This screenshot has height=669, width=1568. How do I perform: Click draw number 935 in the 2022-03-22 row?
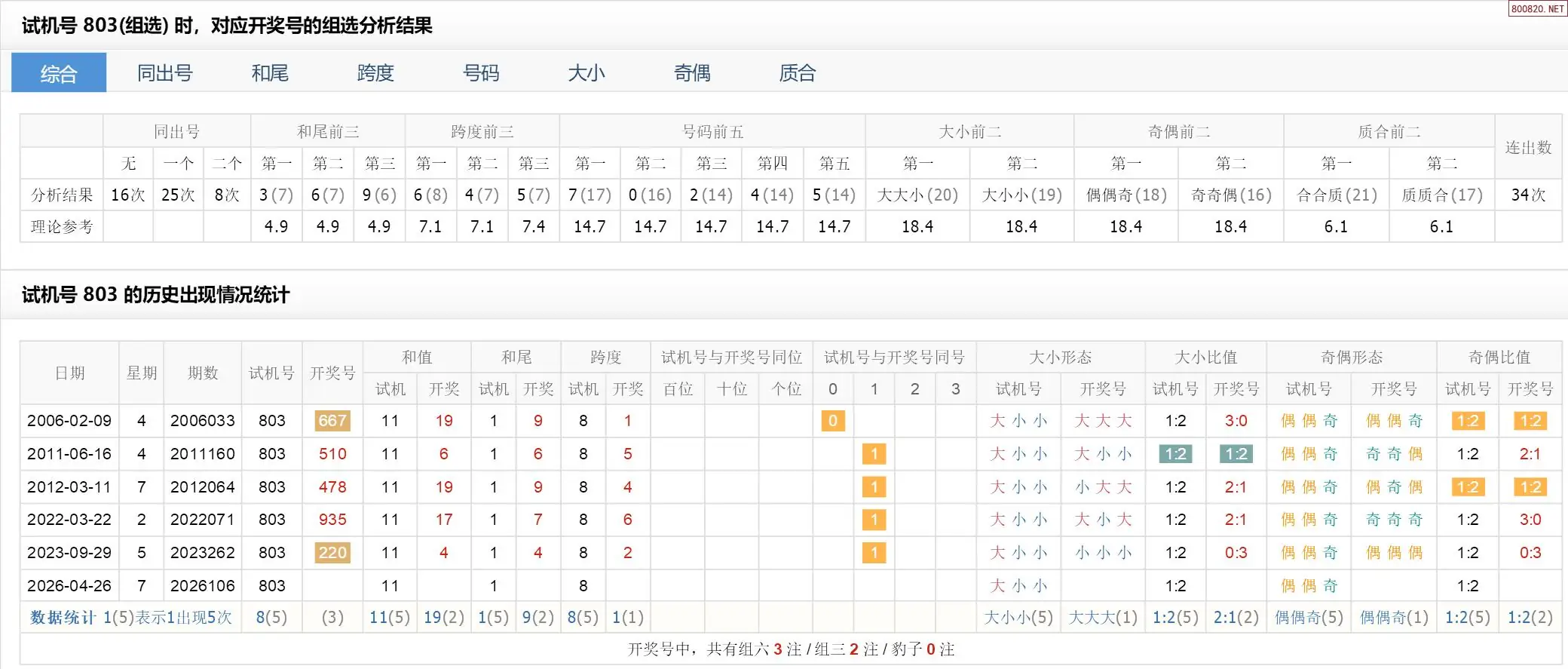[x=332, y=520]
